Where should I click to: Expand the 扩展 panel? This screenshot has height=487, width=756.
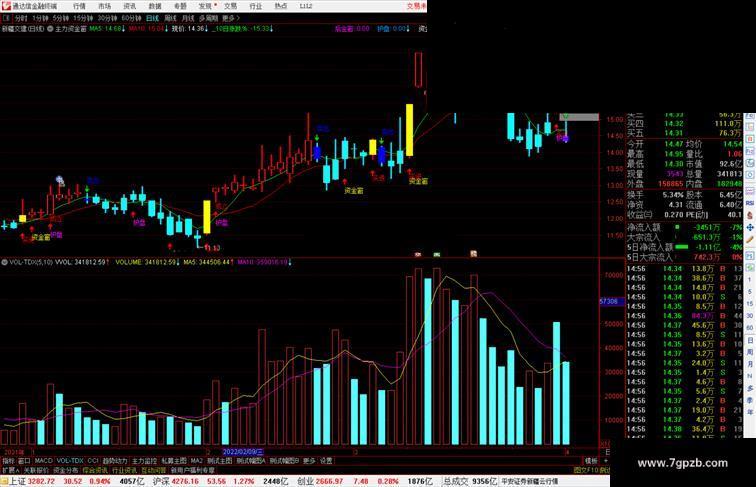[10, 470]
